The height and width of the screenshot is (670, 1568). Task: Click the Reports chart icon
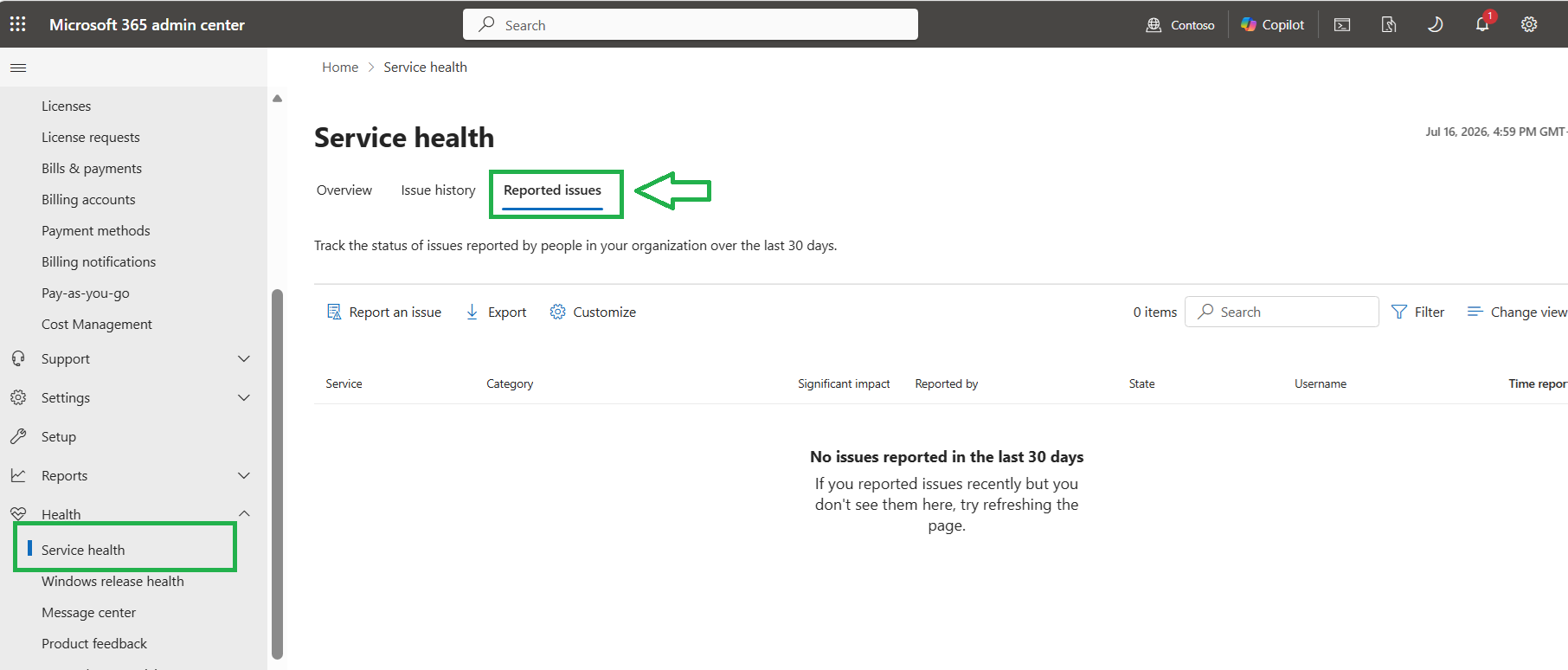coord(18,475)
